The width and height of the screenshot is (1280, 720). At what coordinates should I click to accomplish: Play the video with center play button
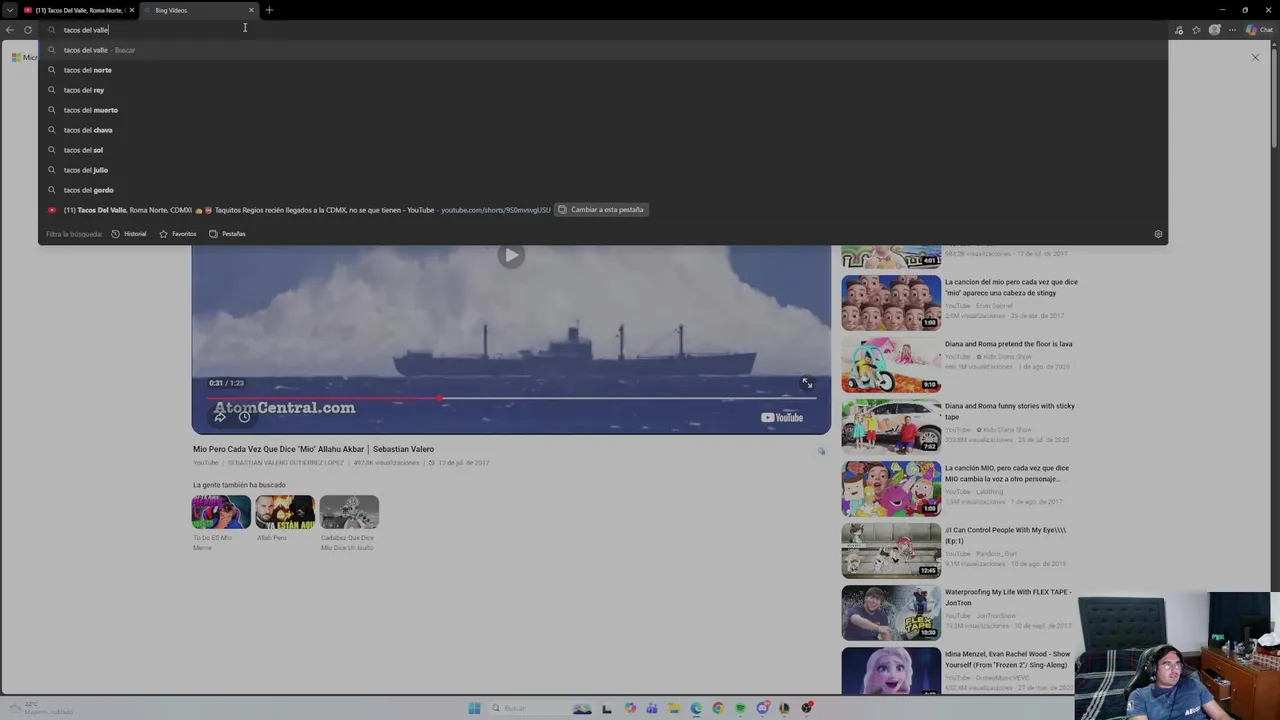pyautogui.click(x=511, y=255)
